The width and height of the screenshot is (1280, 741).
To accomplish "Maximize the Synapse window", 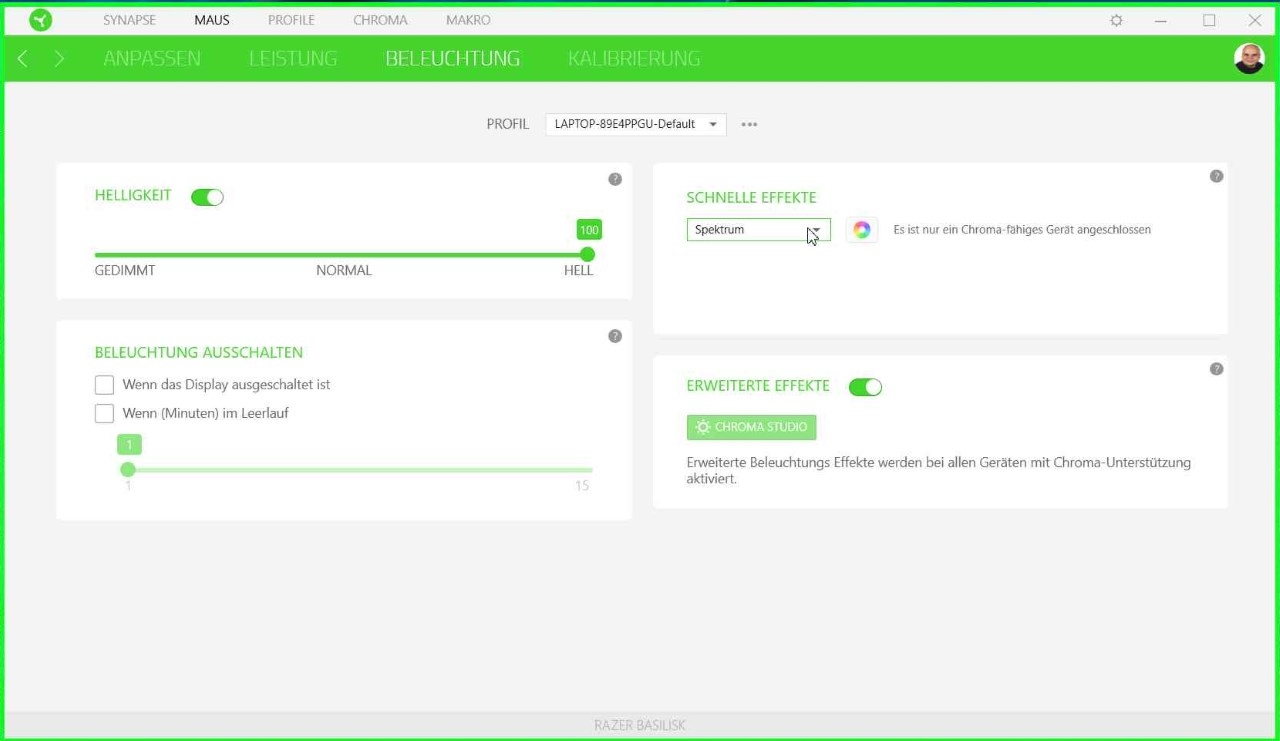I will (1209, 20).
